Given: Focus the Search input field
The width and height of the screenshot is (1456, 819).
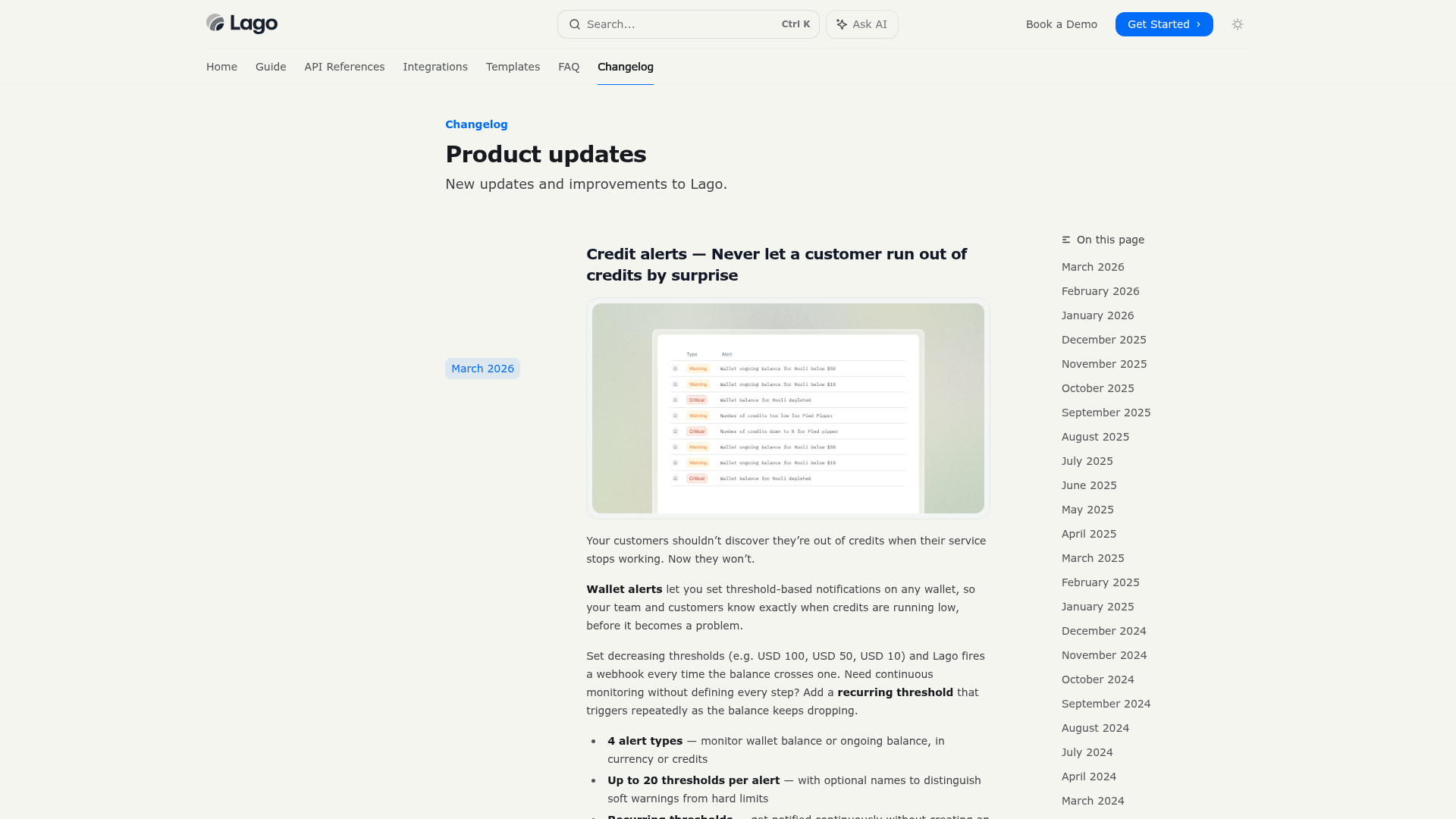Looking at the screenshot, I should (689, 24).
